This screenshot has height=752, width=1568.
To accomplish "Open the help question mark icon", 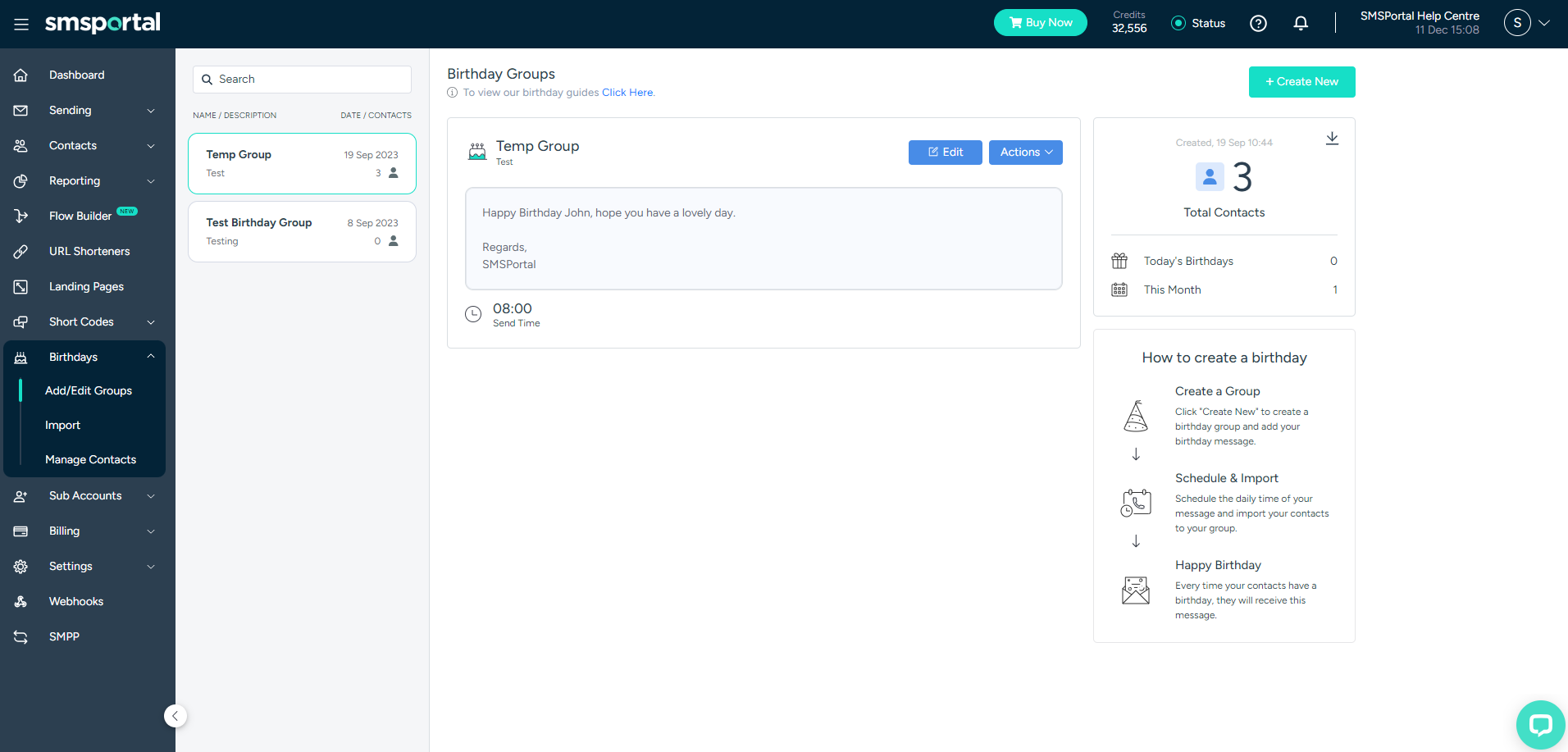I will click(1258, 24).
